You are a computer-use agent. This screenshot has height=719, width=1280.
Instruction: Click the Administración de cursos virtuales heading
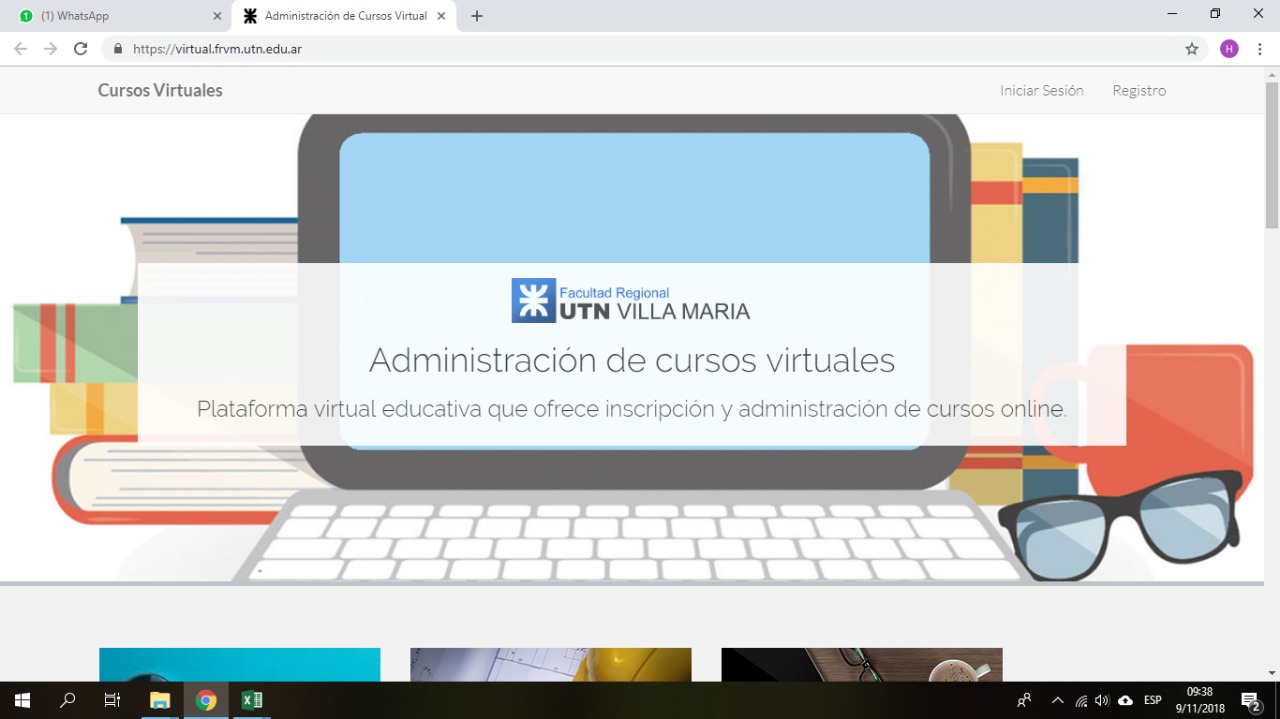click(632, 360)
